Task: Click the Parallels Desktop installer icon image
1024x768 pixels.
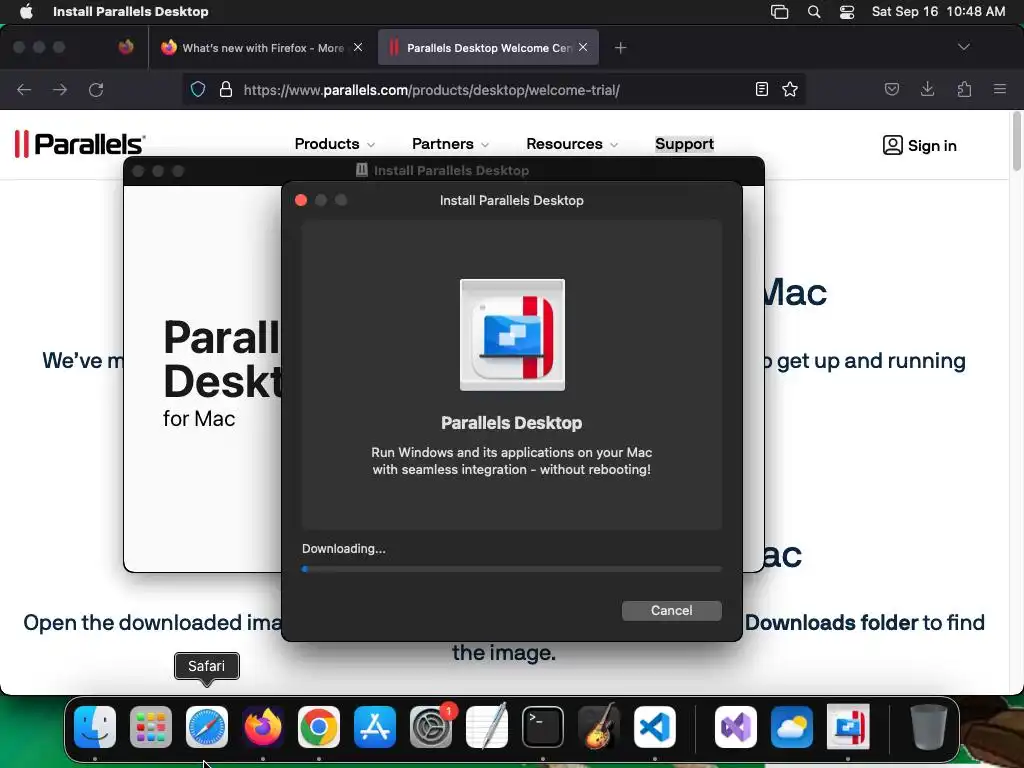Action: (x=513, y=335)
